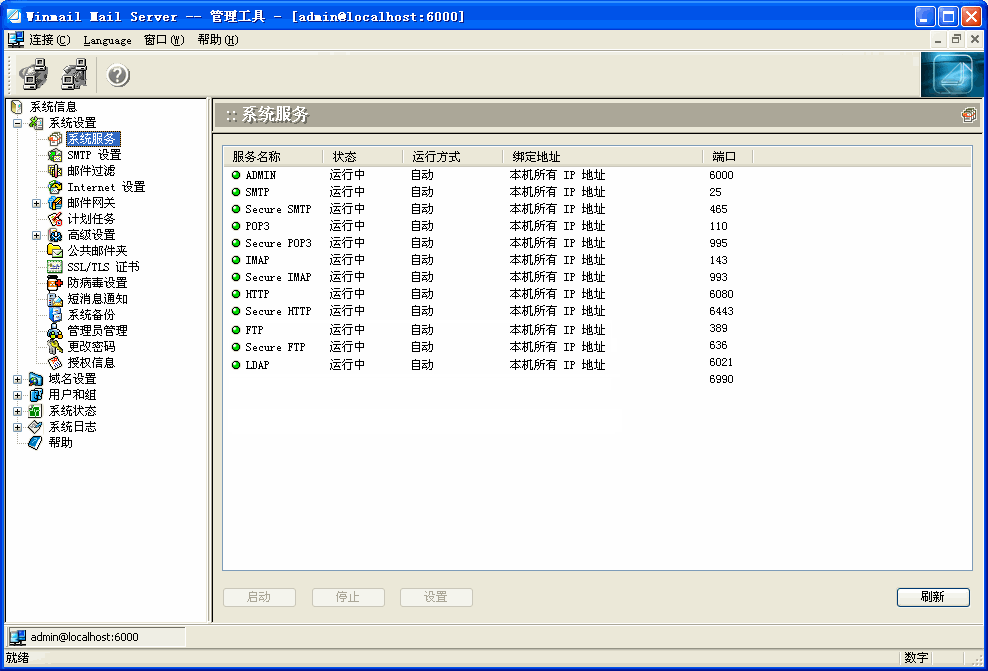Screen dimensions: 988x671
Task: Expand the 域名设置 tree node
Action: click(18, 379)
